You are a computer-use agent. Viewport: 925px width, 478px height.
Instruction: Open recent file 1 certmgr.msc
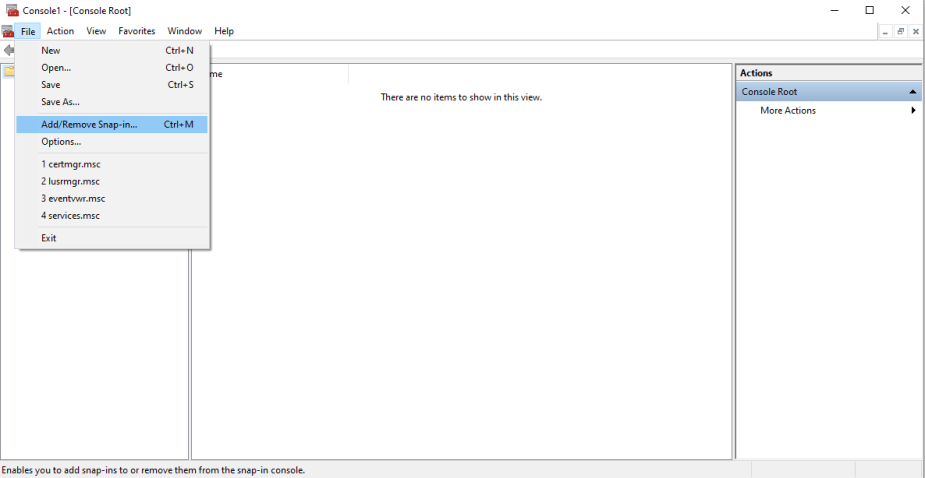[112, 164]
